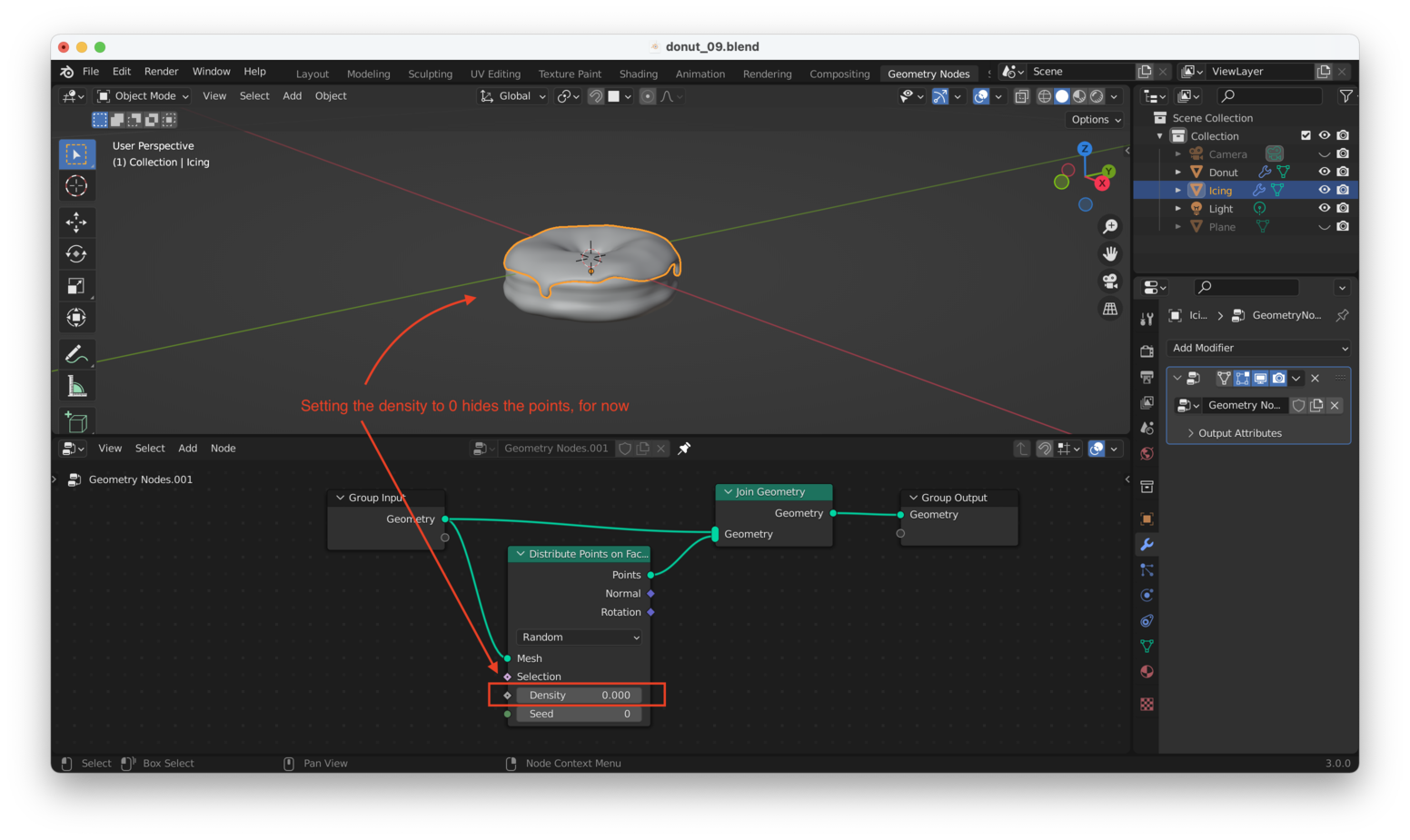
Task: Open the Render menu
Action: pos(161,72)
